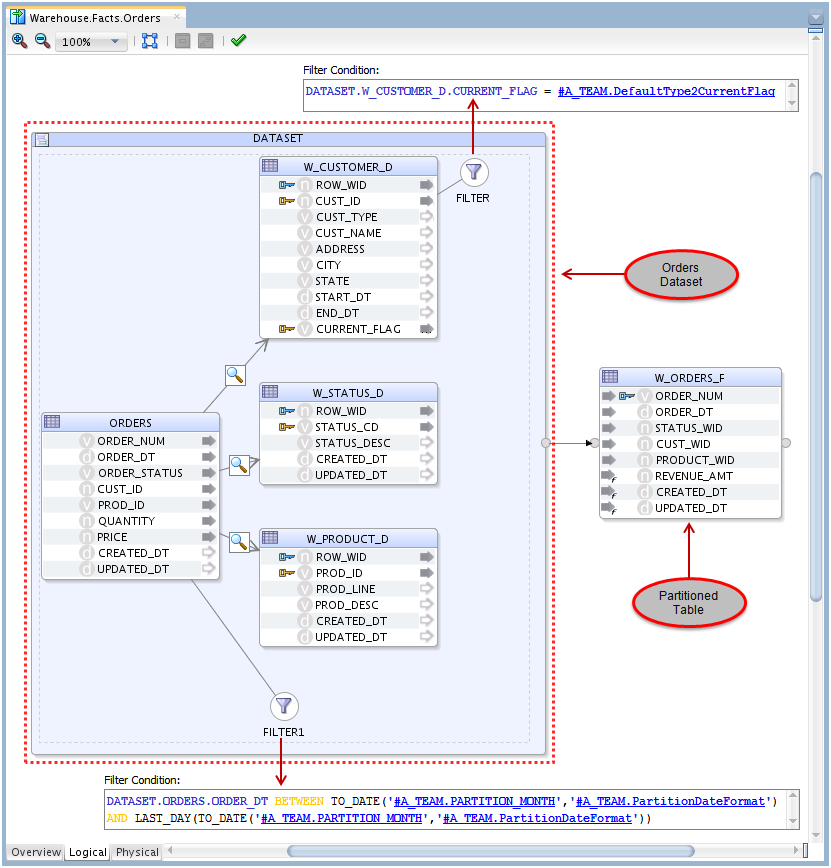Select the ORDER_STATUS column in ORDERS
The height and width of the screenshot is (868, 831).
[x=140, y=473]
